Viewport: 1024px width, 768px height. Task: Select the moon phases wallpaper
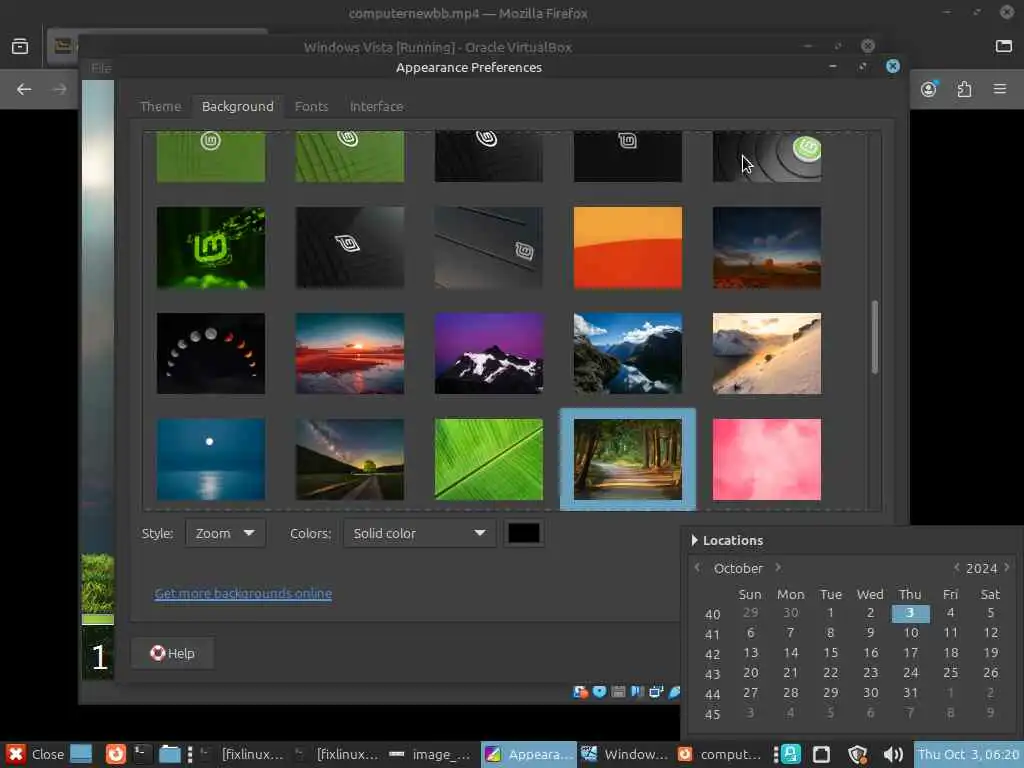pos(211,353)
